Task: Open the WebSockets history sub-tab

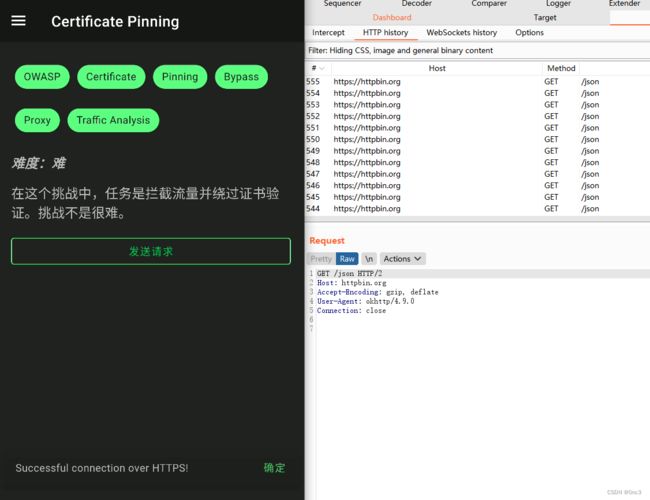Action: click(461, 32)
